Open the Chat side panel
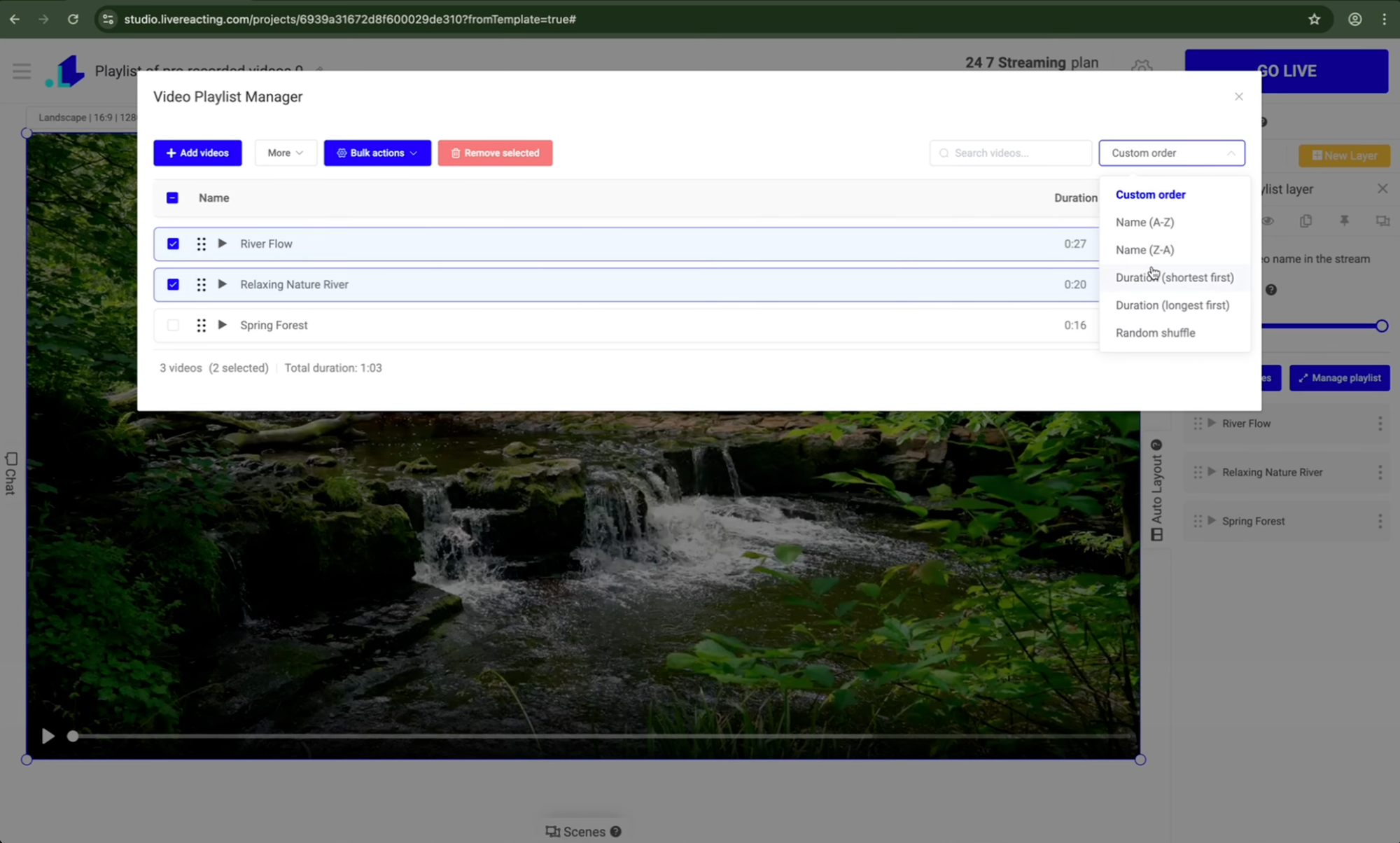 (10, 473)
